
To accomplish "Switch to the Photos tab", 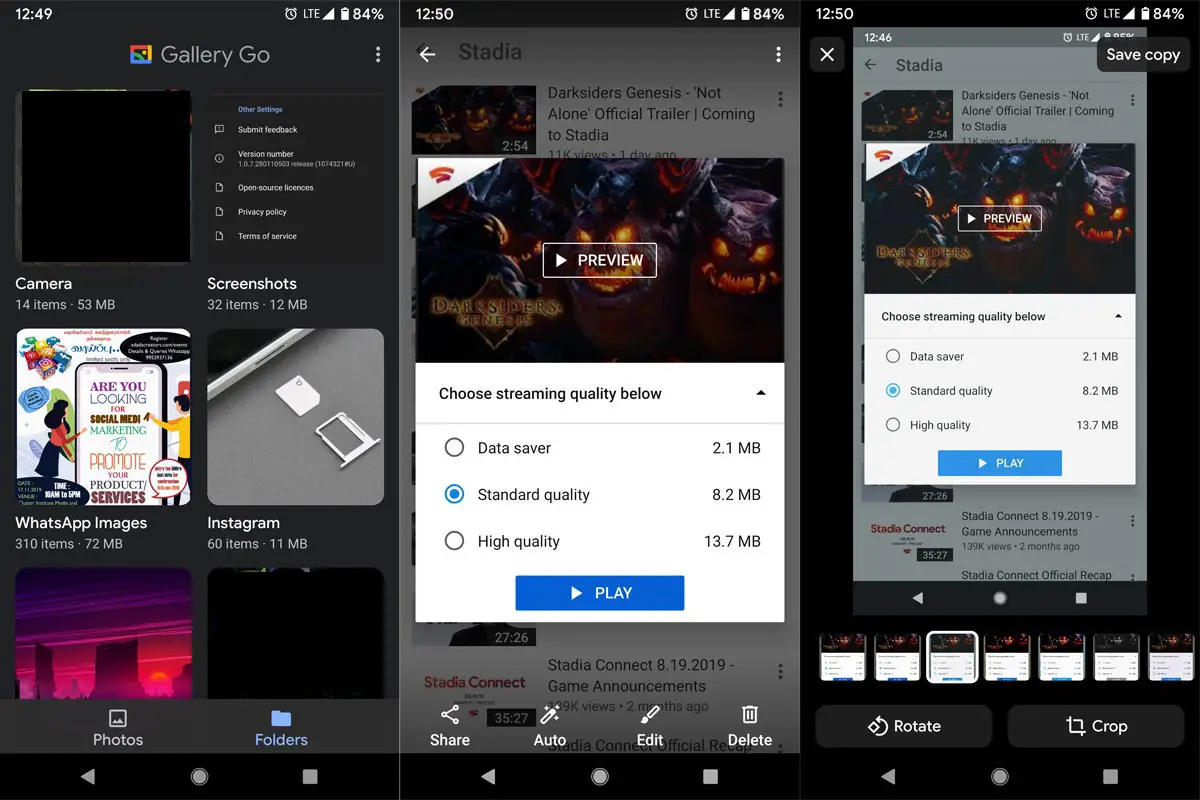I will pos(118,727).
